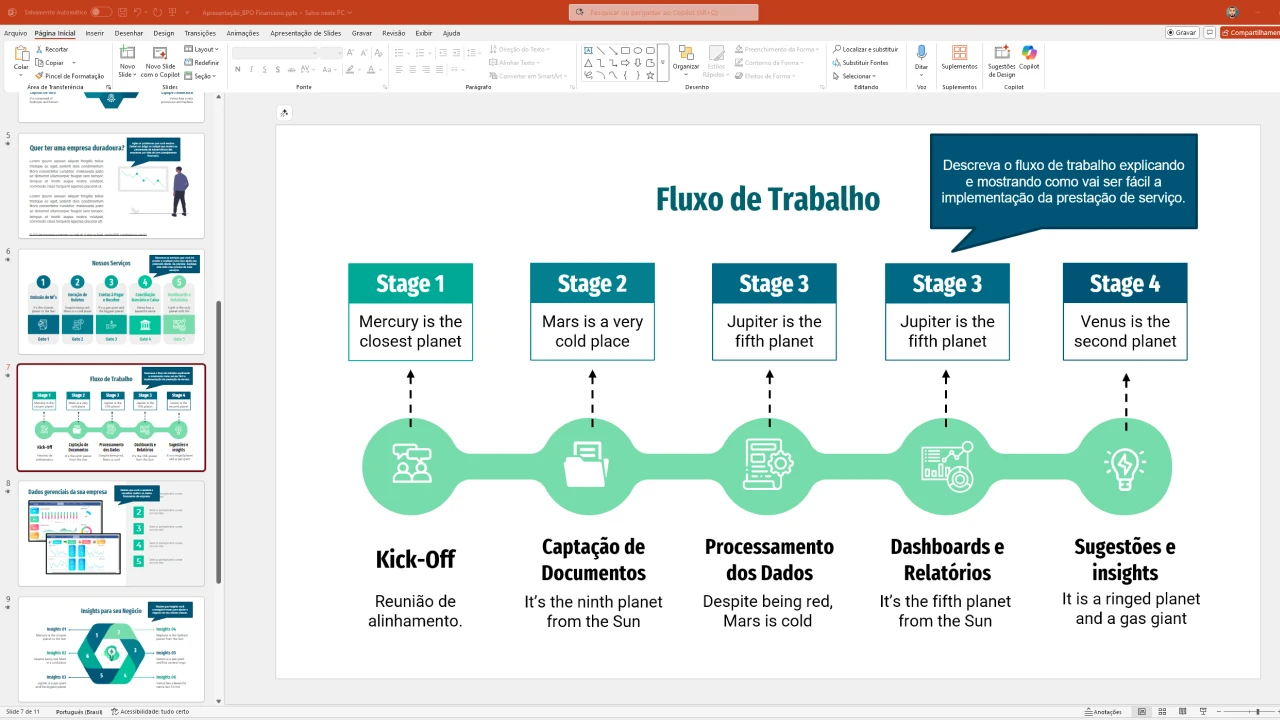
Task: Expand the Seção dropdown
Action: click(x=202, y=76)
